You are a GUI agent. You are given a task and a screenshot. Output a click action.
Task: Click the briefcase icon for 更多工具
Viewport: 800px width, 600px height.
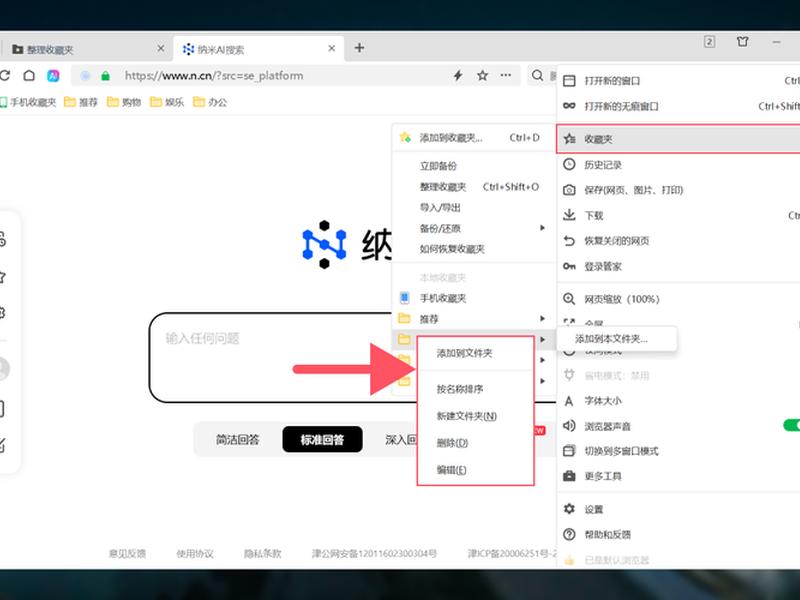click(x=569, y=476)
